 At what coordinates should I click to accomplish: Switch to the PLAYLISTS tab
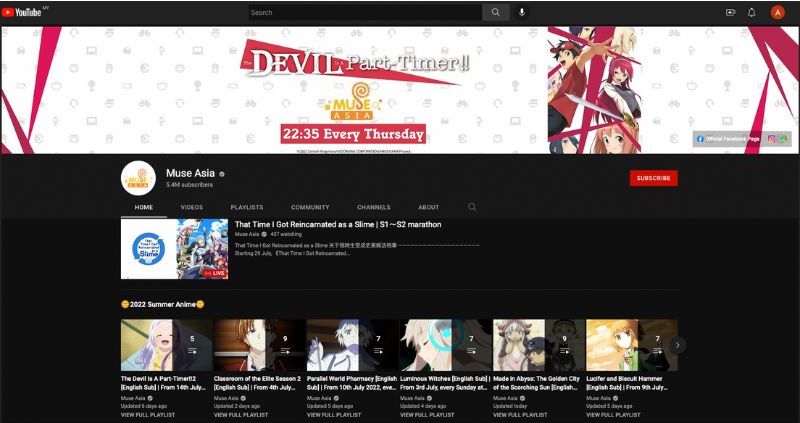point(247,207)
